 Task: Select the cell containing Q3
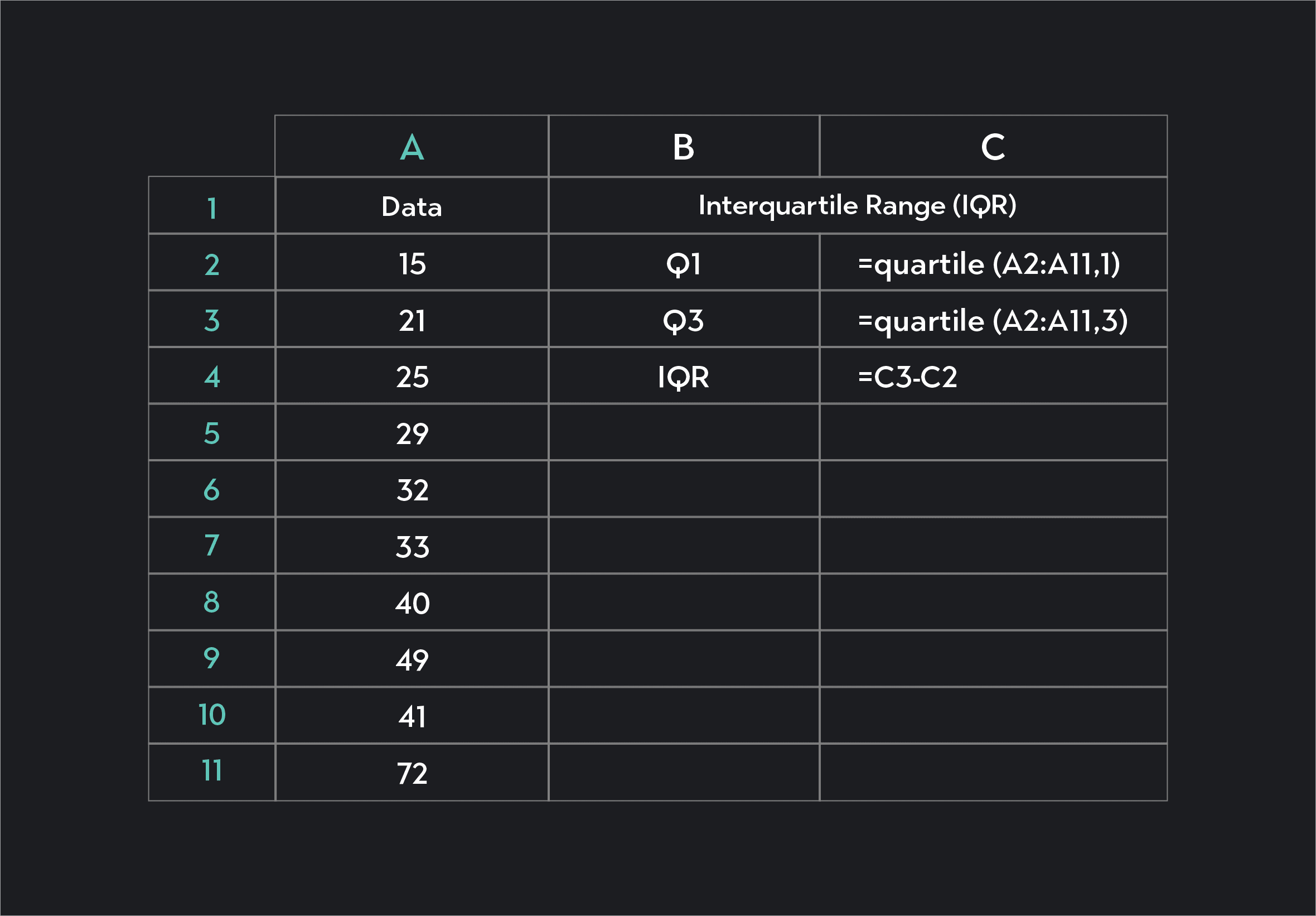pos(684,320)
